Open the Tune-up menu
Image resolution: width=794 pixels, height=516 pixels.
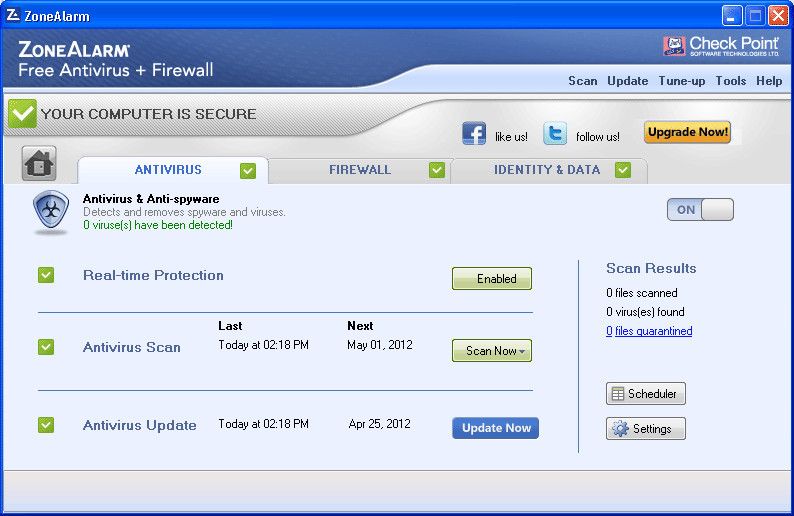click(x=682, y=81)
